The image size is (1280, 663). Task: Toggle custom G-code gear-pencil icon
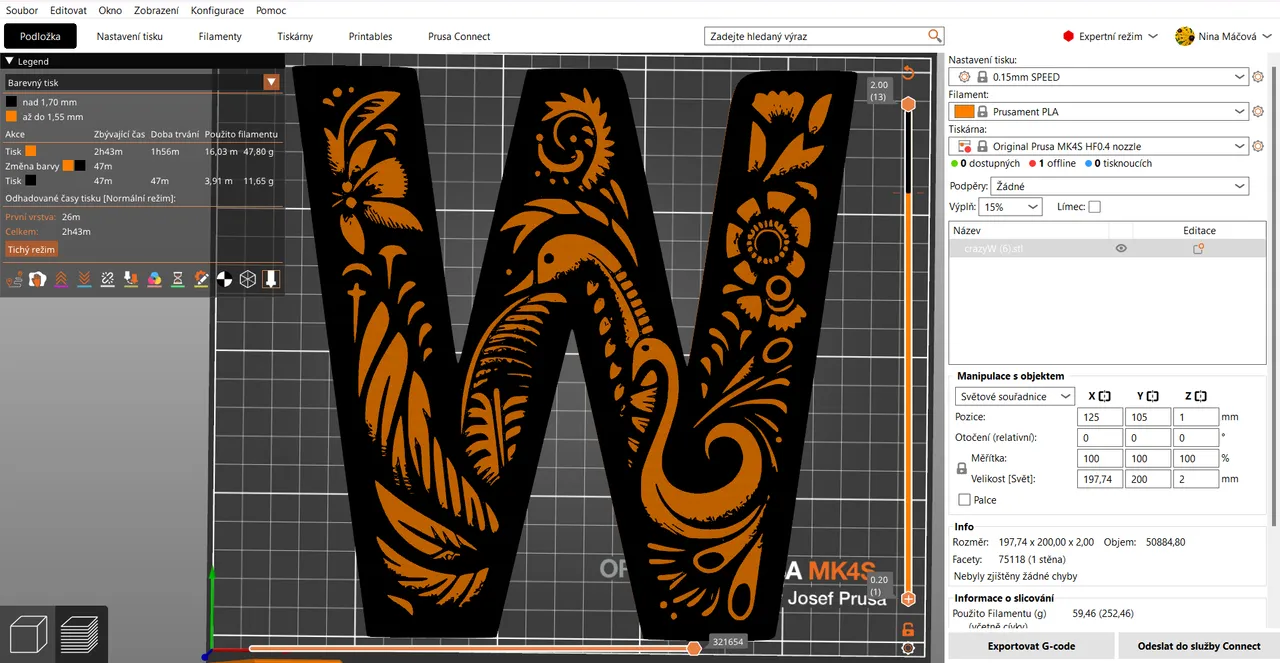point(201,279)
